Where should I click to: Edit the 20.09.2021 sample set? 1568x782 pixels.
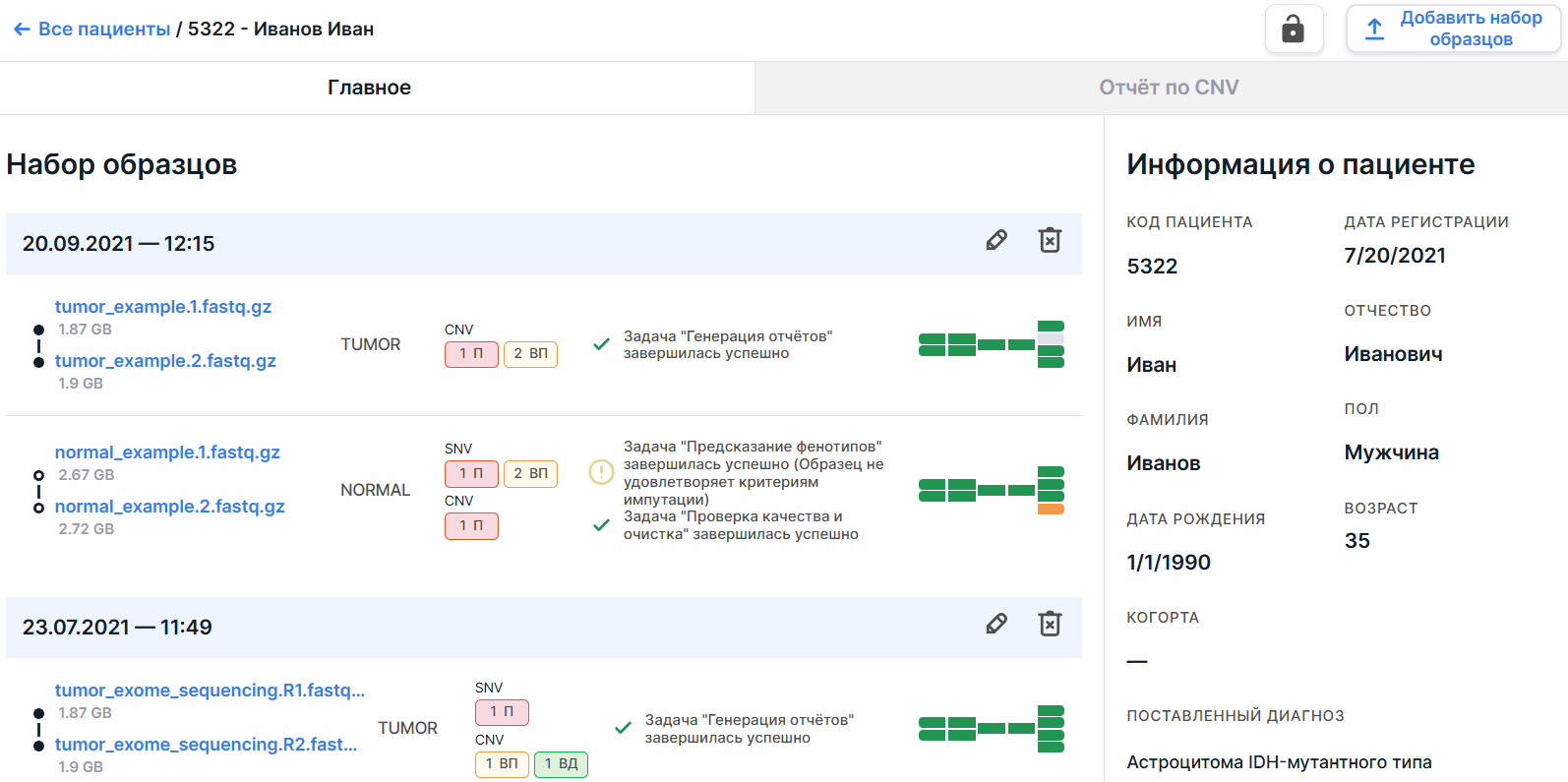click(x=996, y=241)
